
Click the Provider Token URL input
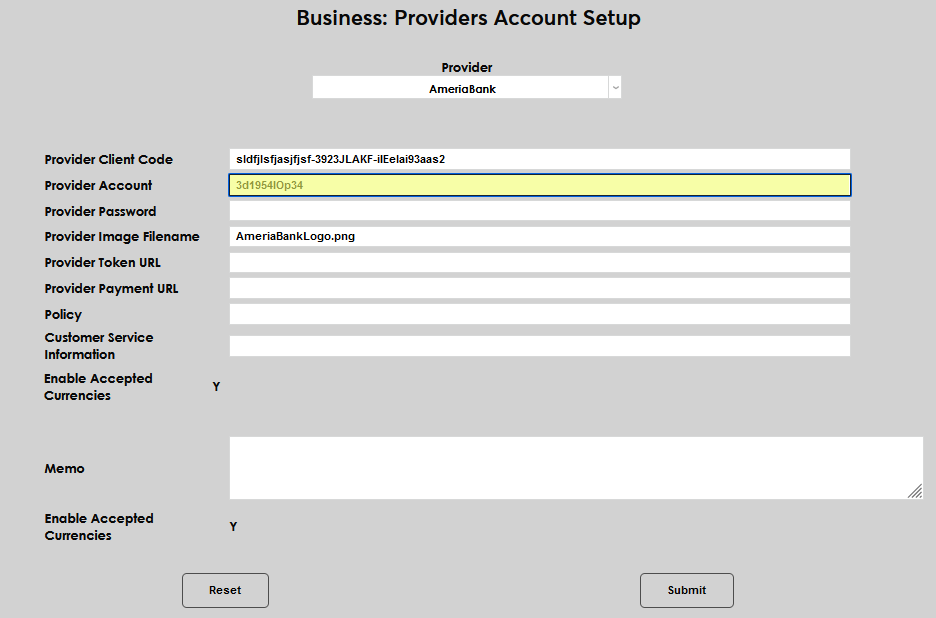coord(539,263)
